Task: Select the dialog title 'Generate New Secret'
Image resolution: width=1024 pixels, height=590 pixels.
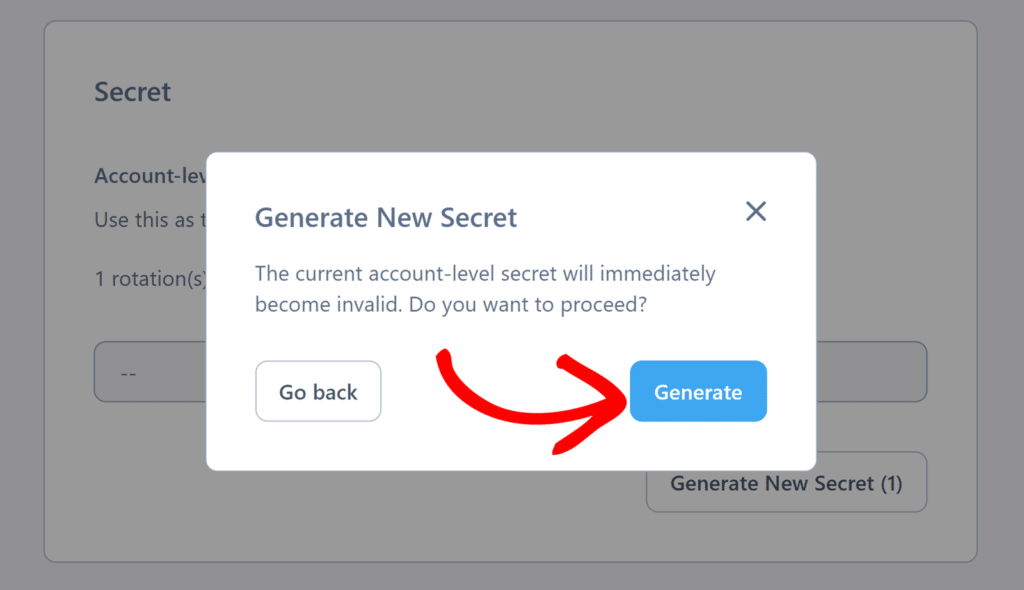Action: click(386, 217)
